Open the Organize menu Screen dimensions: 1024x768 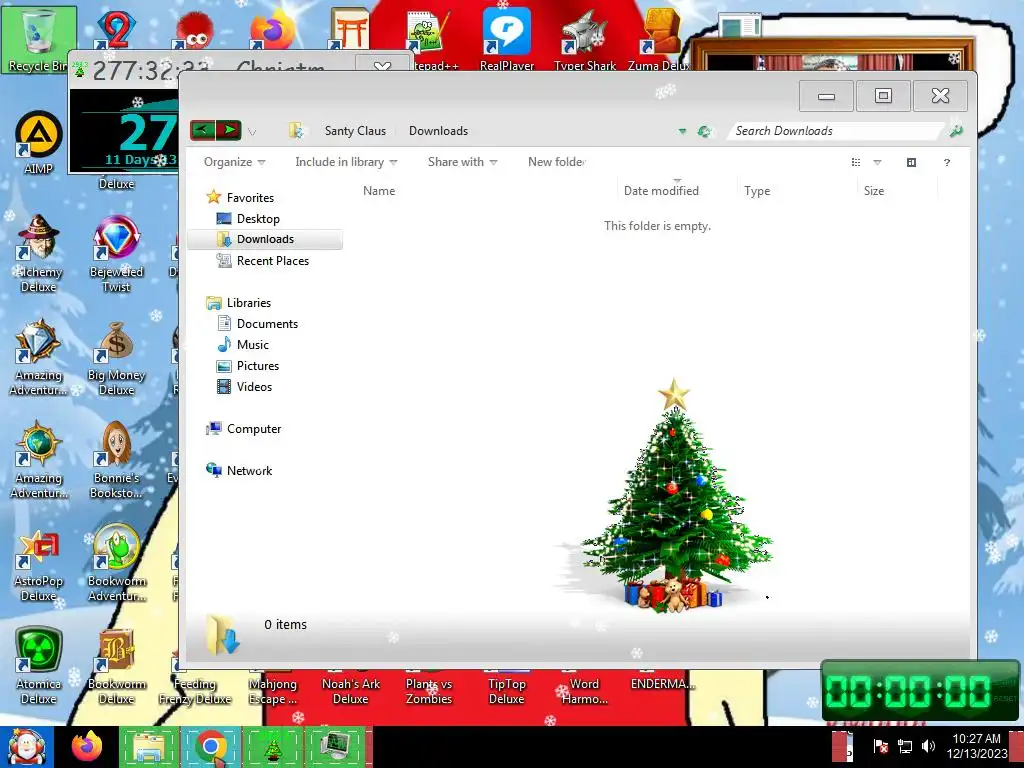click(234, 162)
